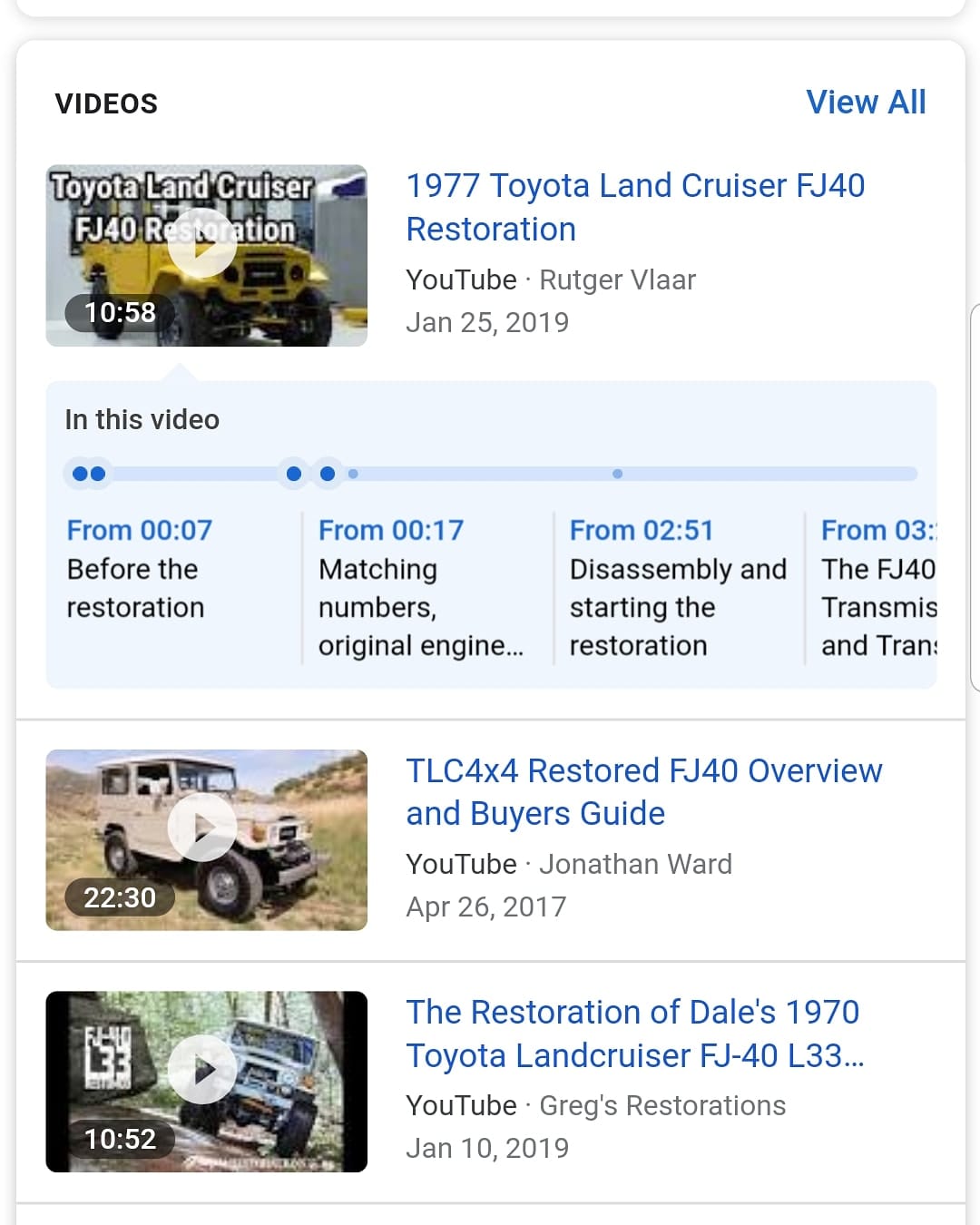The image size is (980, 1225).
Task: Open TLC4x4 Restored FJ40 Overview title link
Action: [643, 791]
